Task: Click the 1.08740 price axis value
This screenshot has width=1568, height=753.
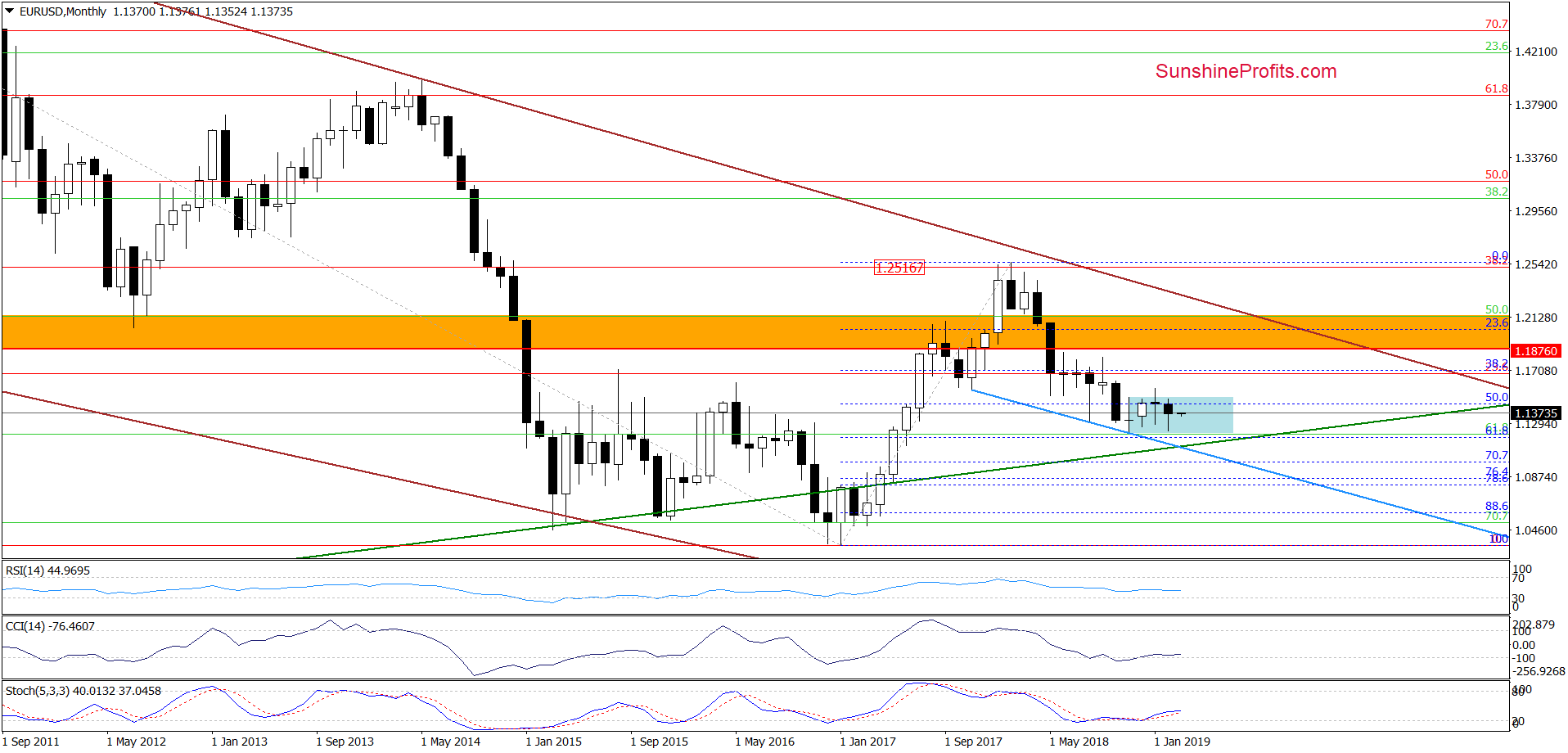Action: [x=1536, y=477]
